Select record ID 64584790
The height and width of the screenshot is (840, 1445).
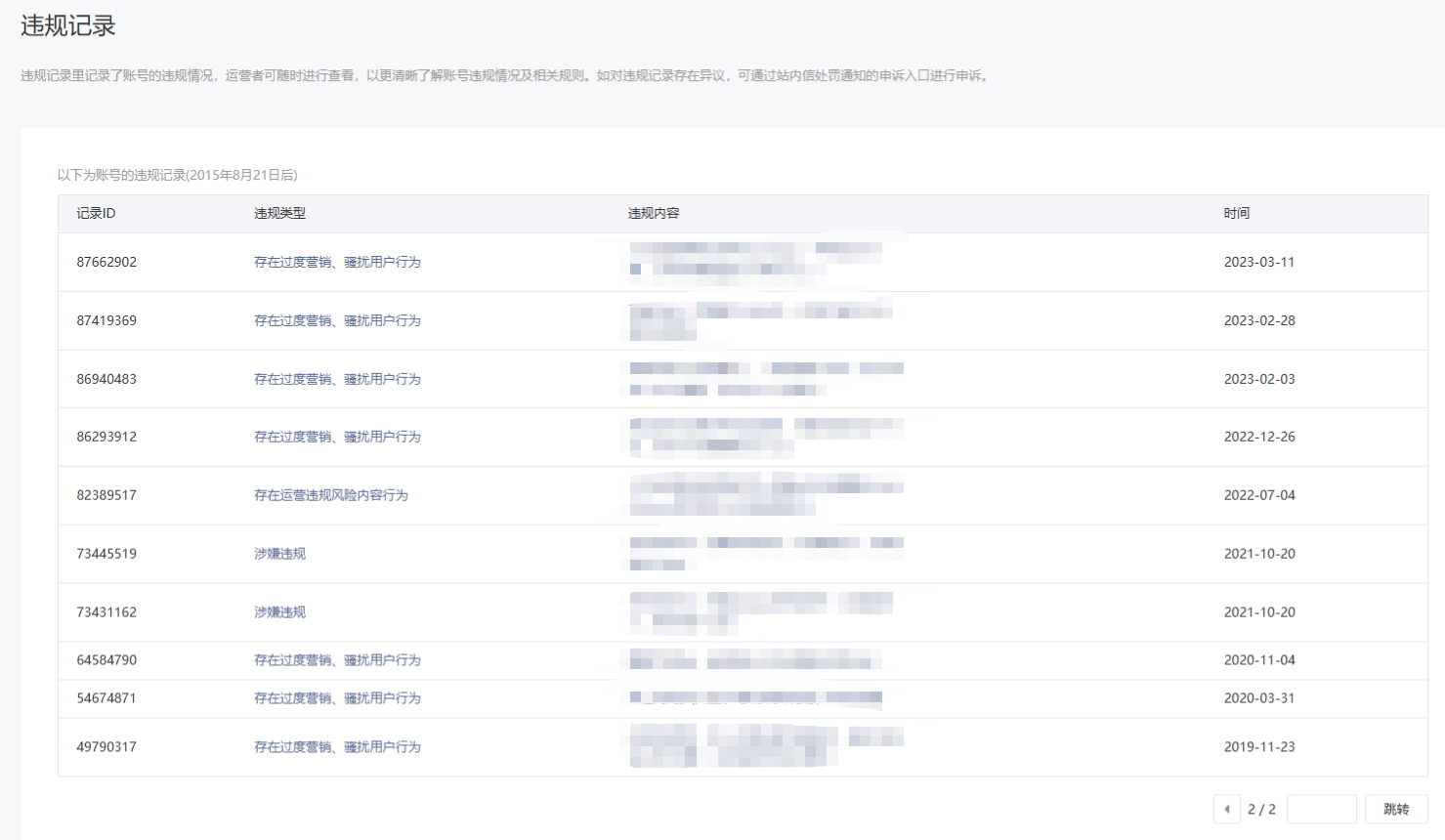coord(106,660)
